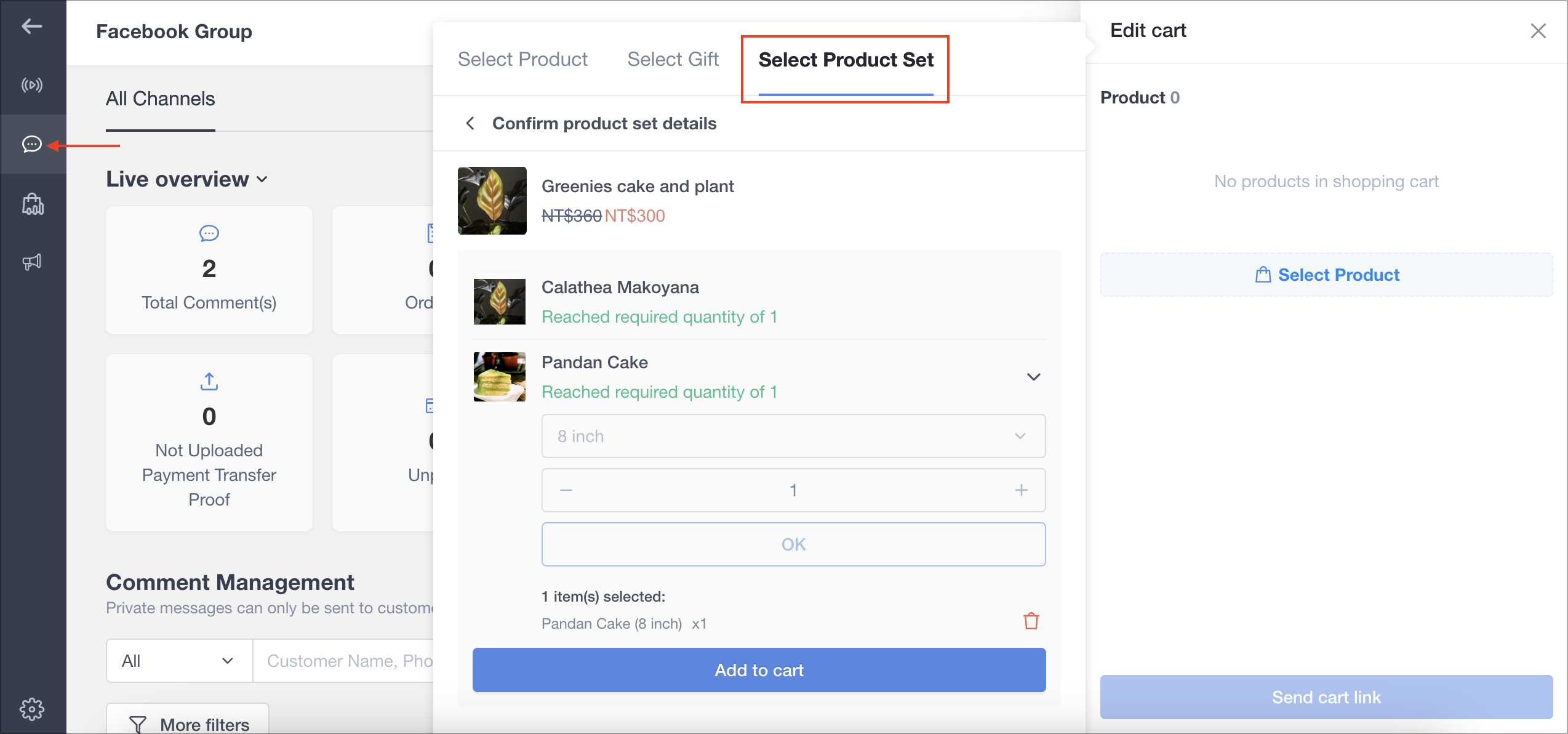Click OK to confirm Pandan Cake variant
The width and height of the screenshot is (1568, 734).
[793, 544]
